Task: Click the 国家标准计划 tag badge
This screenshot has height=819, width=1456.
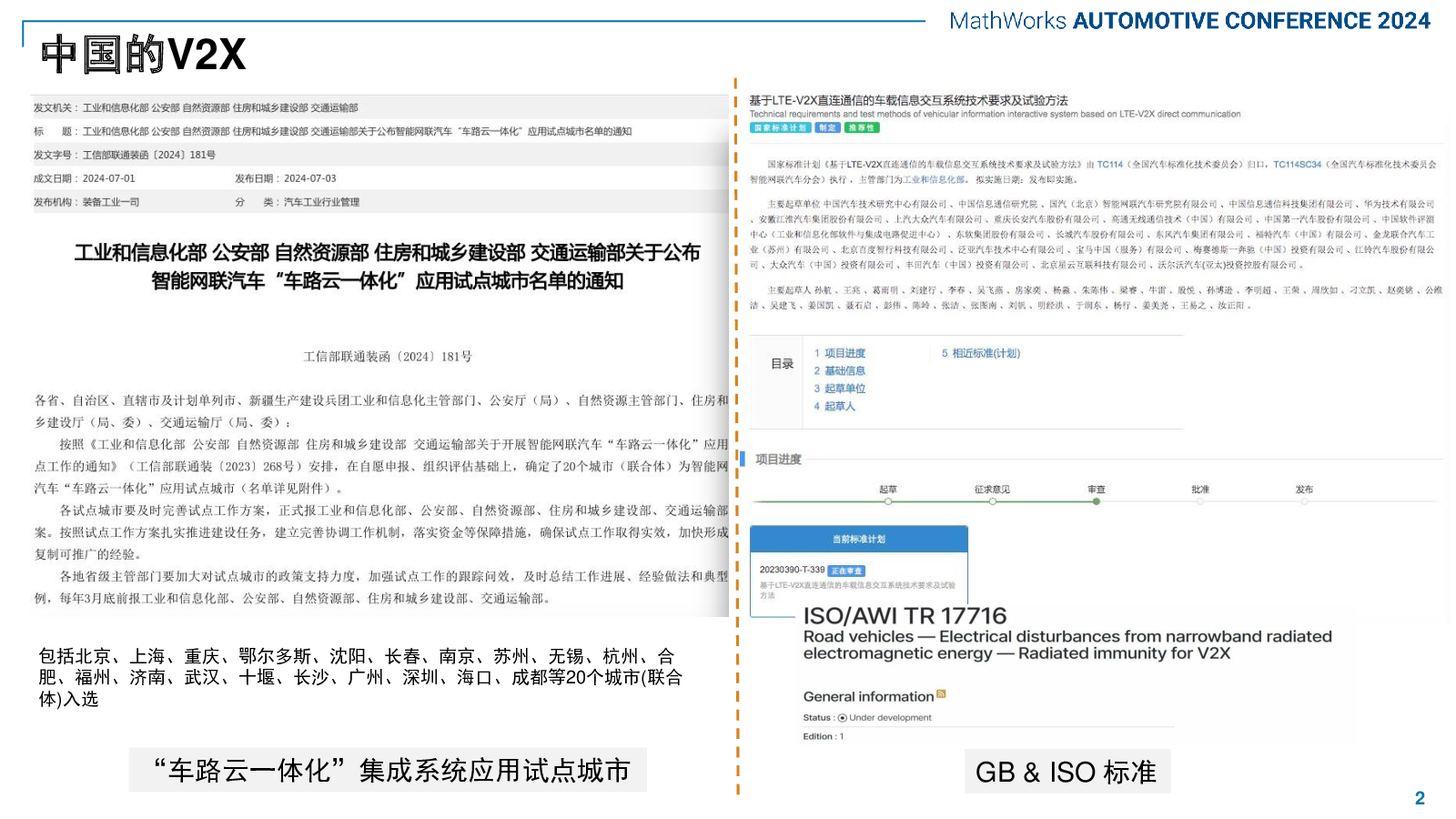Action: click(x=780, y=128)
